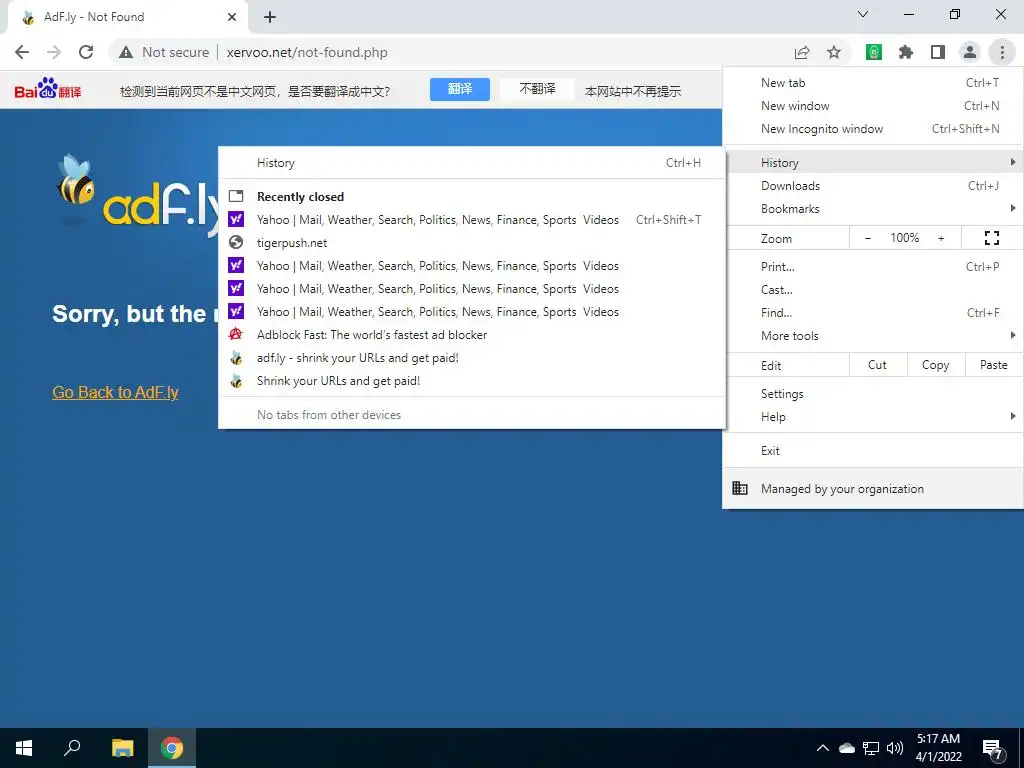Open Windows Start menu
Image resolution: width=1024 pixels, height=768 pixels.
click(24, 748)
